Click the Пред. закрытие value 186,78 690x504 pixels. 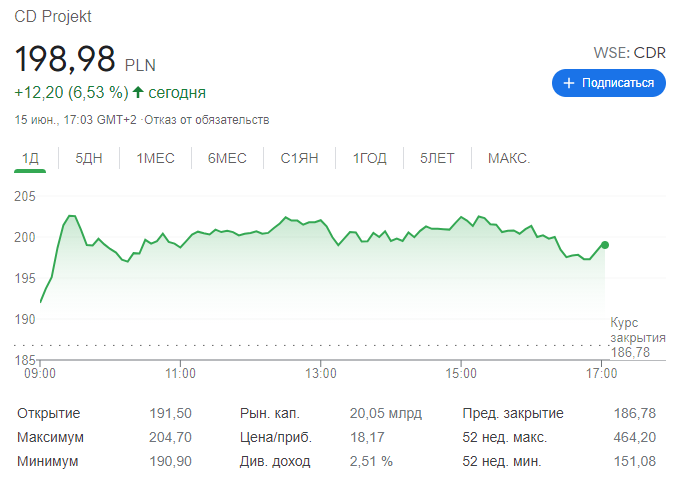pyautogui.click(x=635, y=413)
